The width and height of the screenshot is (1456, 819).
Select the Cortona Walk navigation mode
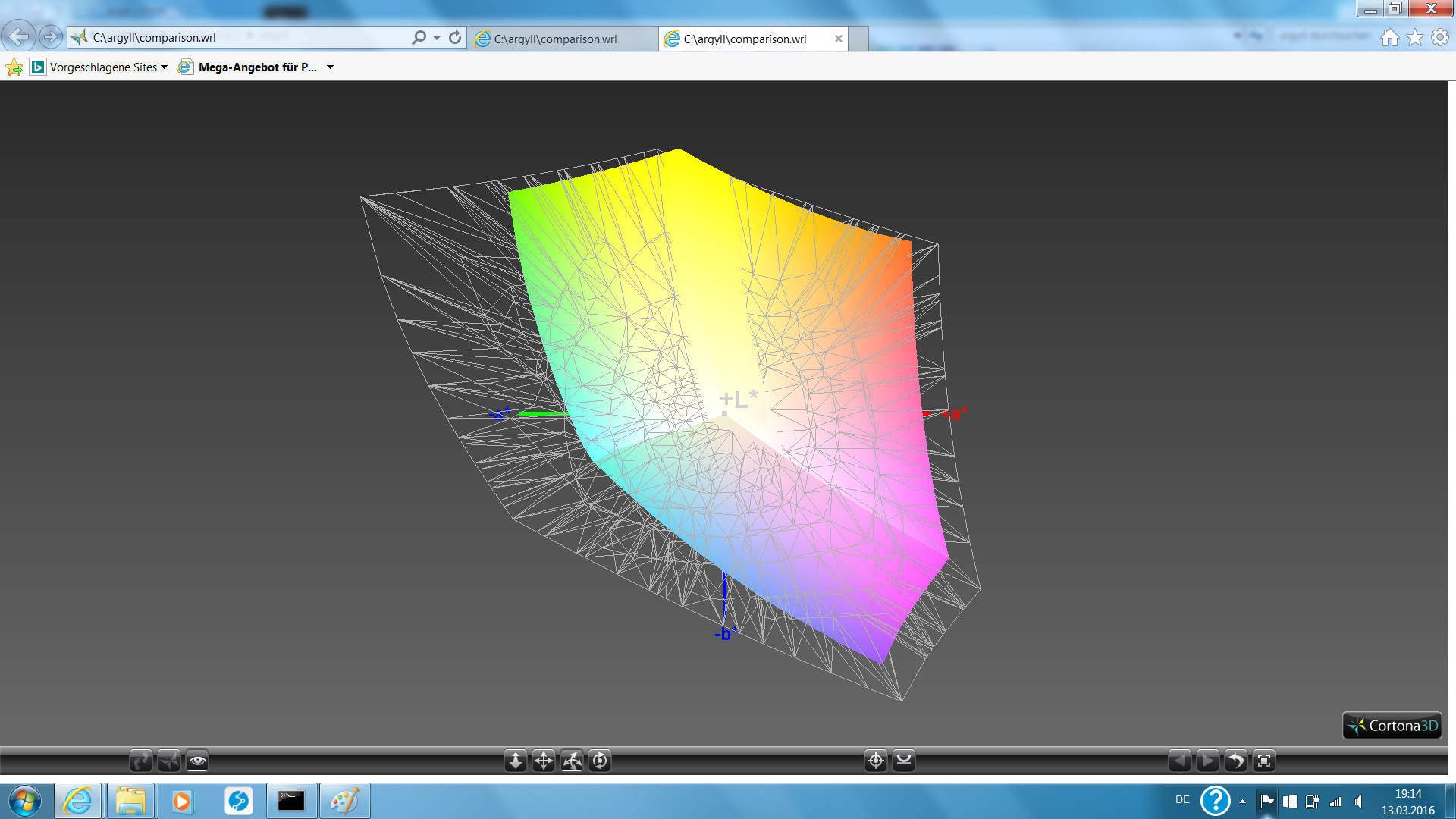[x=141, y=761]
